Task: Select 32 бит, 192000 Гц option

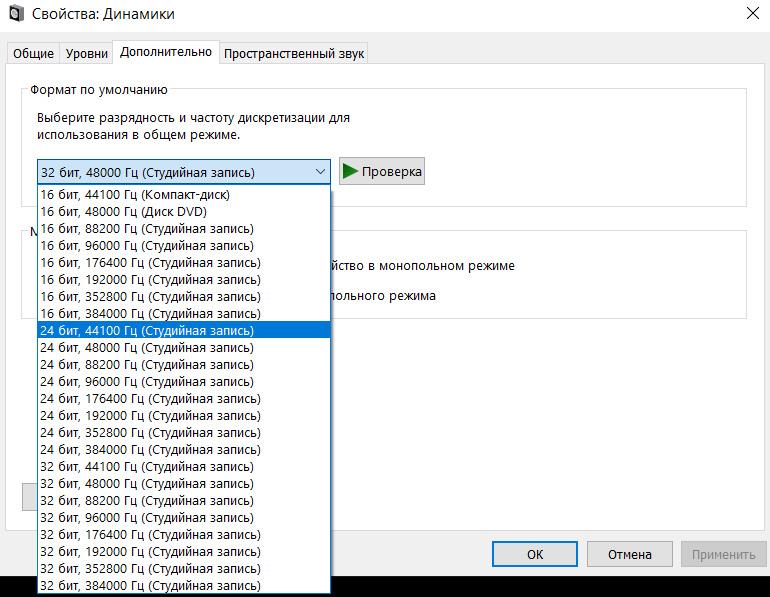Action: point(184,552)
